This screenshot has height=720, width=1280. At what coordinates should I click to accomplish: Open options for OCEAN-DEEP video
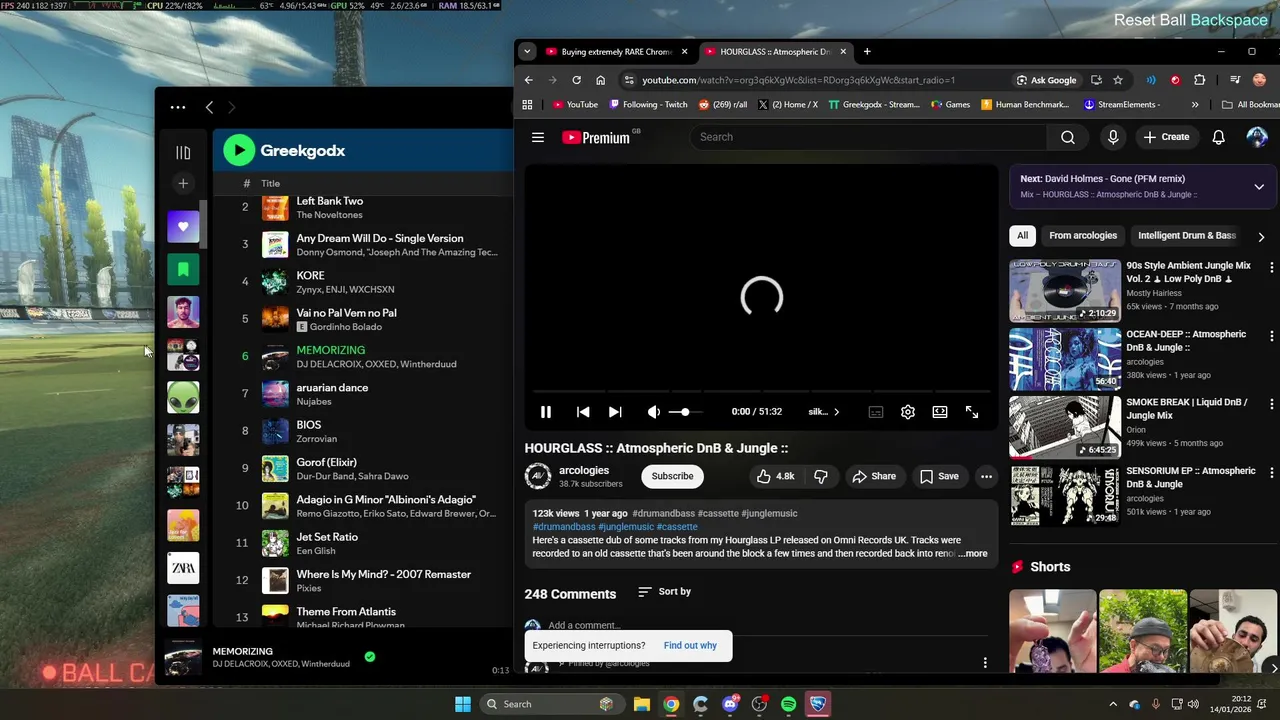(1271, 336)
